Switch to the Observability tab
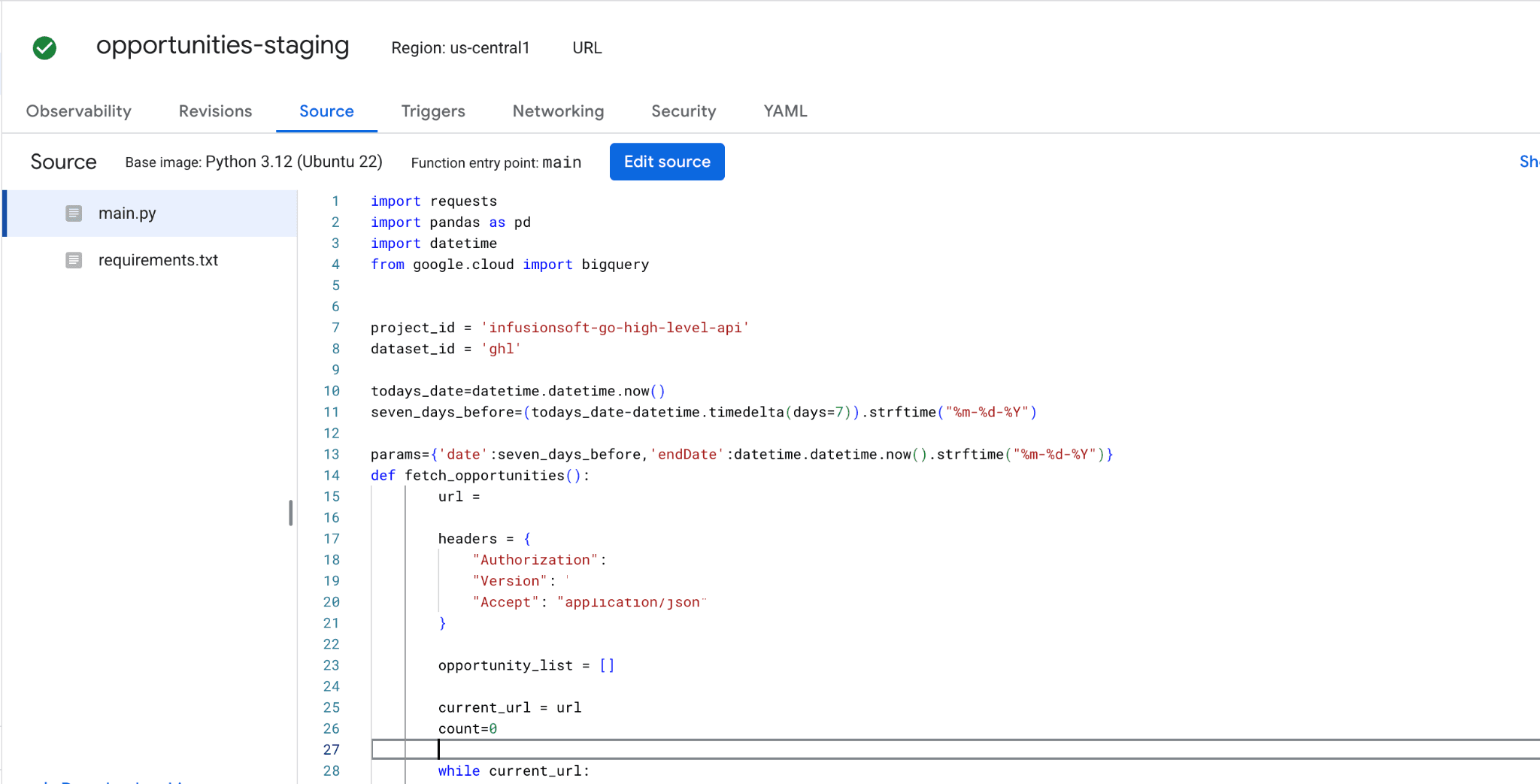 click(x=79, y=110)
